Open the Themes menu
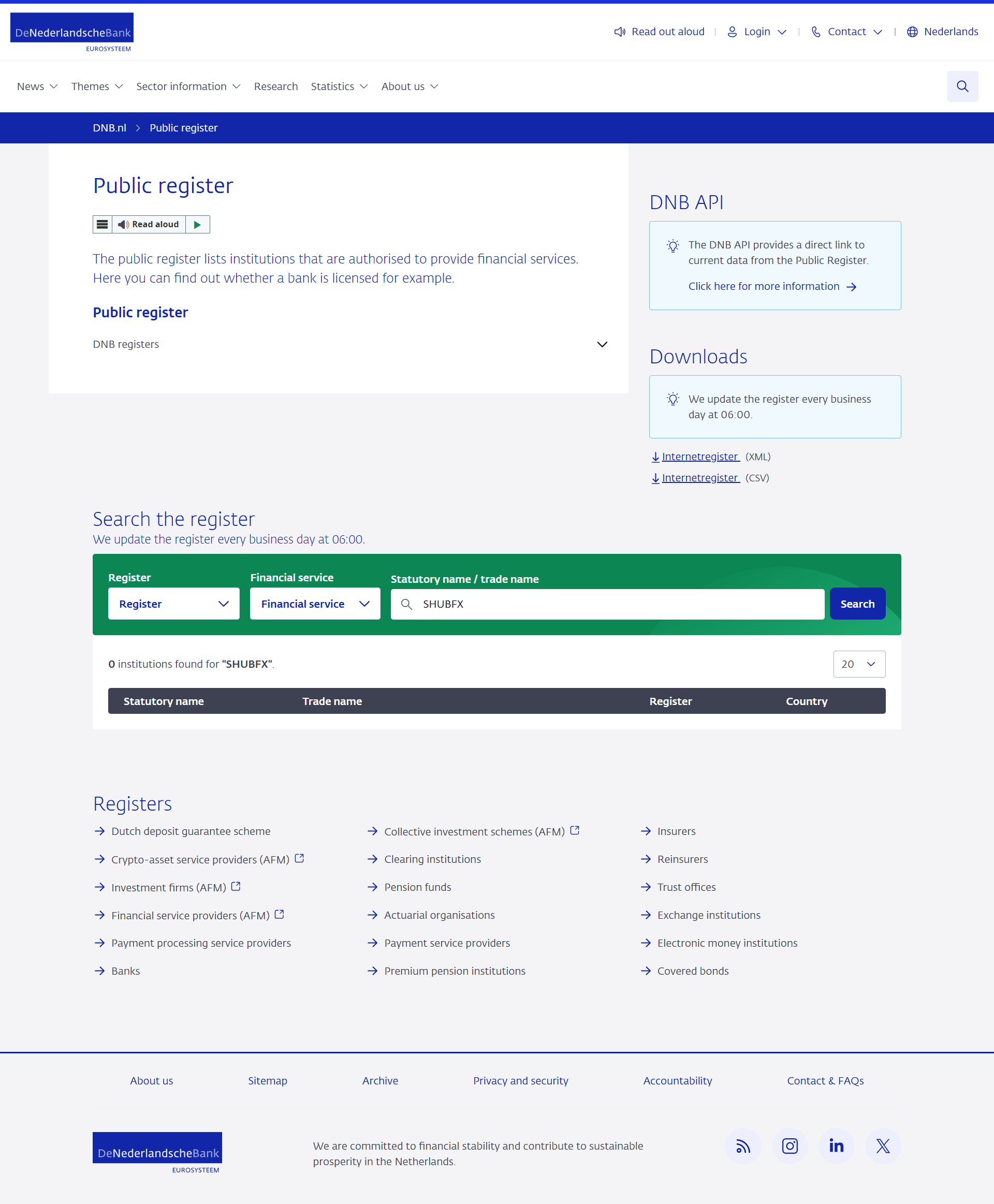The image size is (994, 1204). (x=97, y=86)
